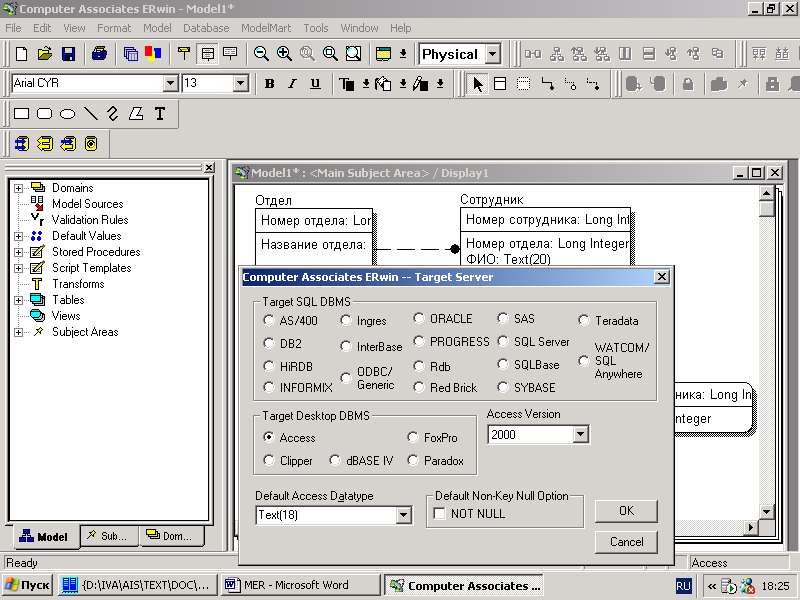Screen dimensions: 800x600
Task: Save the model with the diskette icon
Action: pyautogui.click(x=68, y=54)
